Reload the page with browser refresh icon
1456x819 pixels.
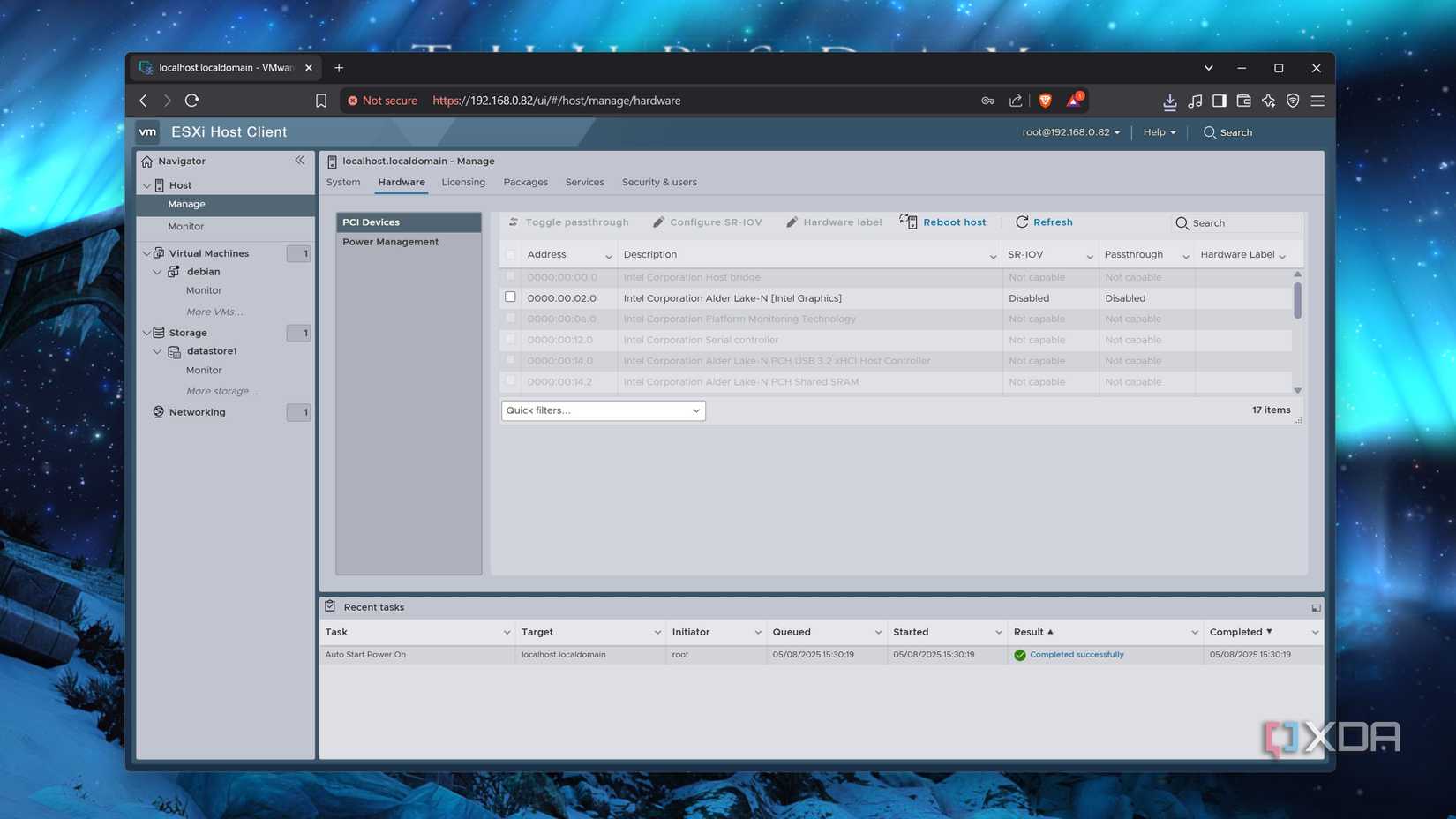(191, 101)
